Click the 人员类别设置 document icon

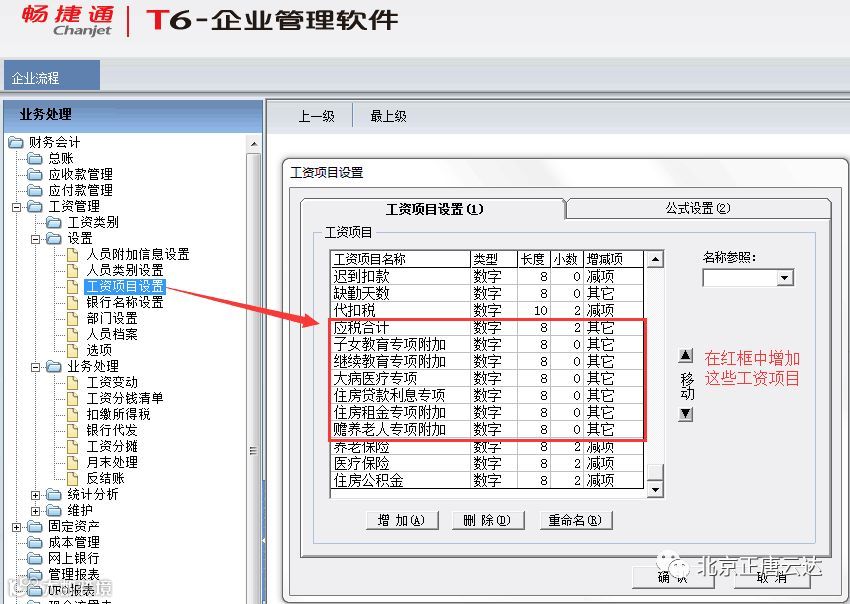73,271
